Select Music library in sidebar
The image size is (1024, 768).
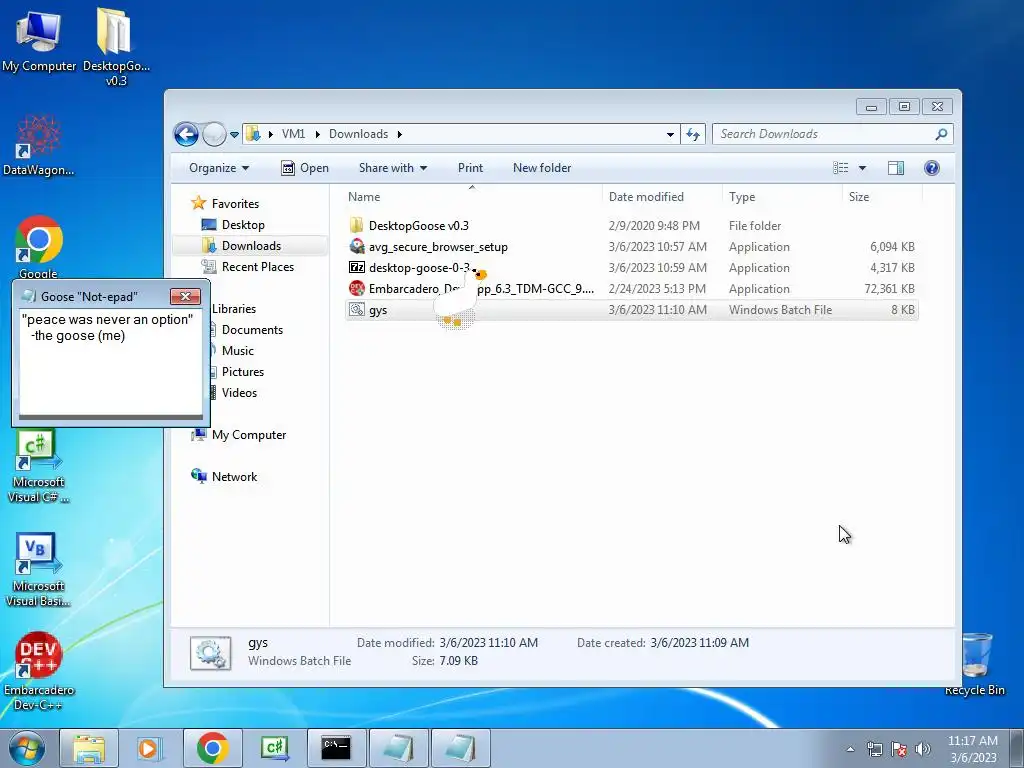(238, 351)
